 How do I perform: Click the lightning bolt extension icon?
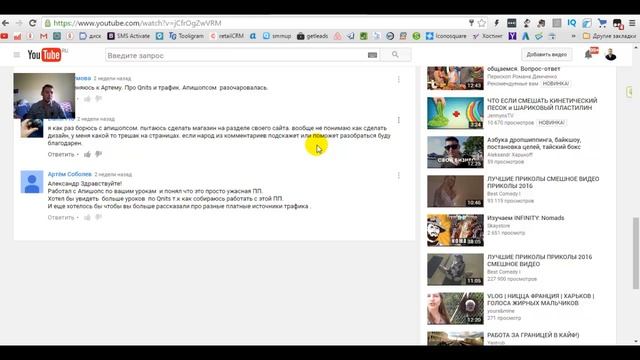496,23
